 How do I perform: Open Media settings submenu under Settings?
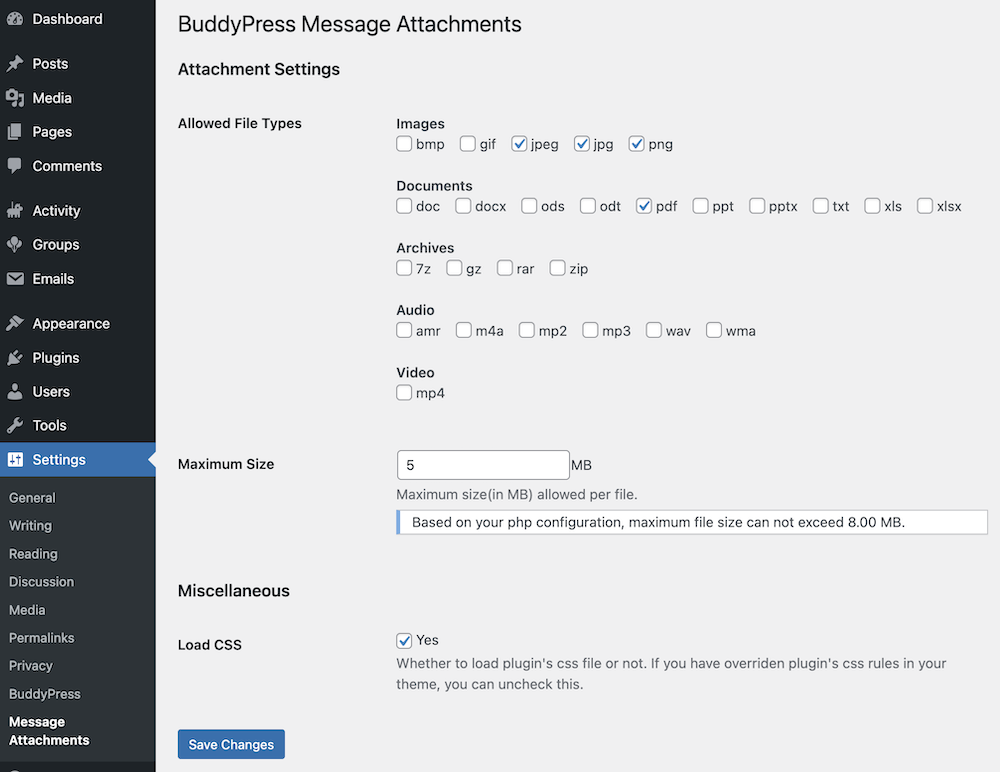(x=27, y=610)
